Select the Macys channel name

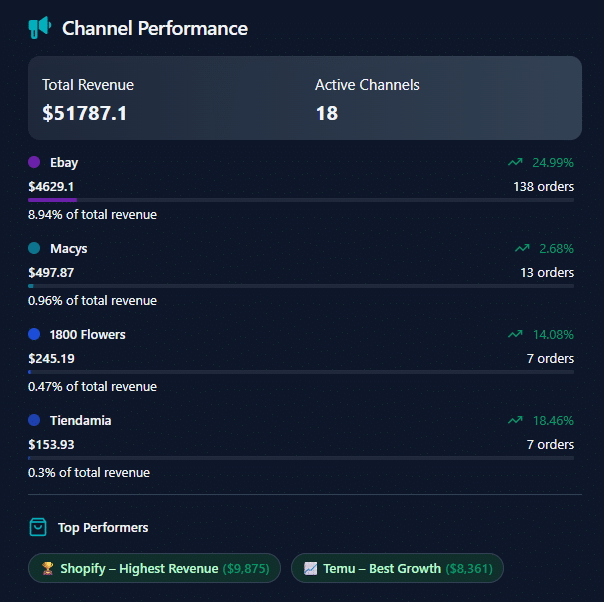[69, 249]
